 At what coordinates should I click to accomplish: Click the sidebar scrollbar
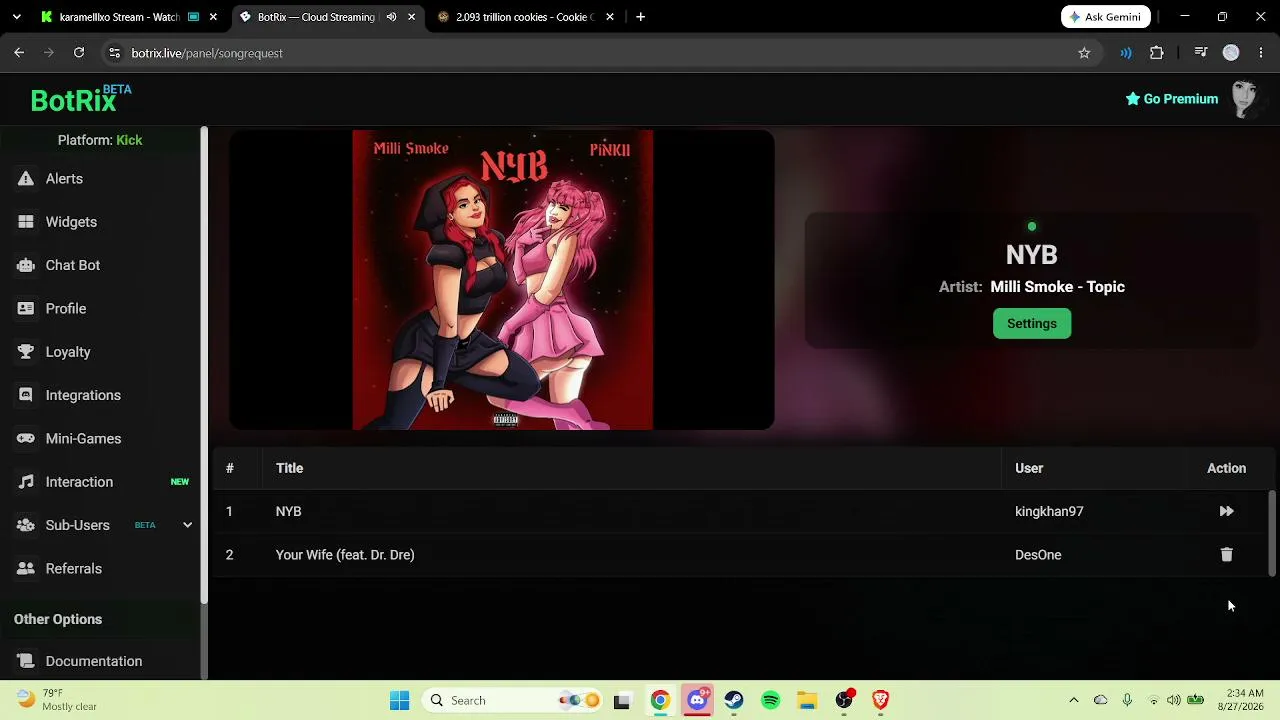pos(204,365)
